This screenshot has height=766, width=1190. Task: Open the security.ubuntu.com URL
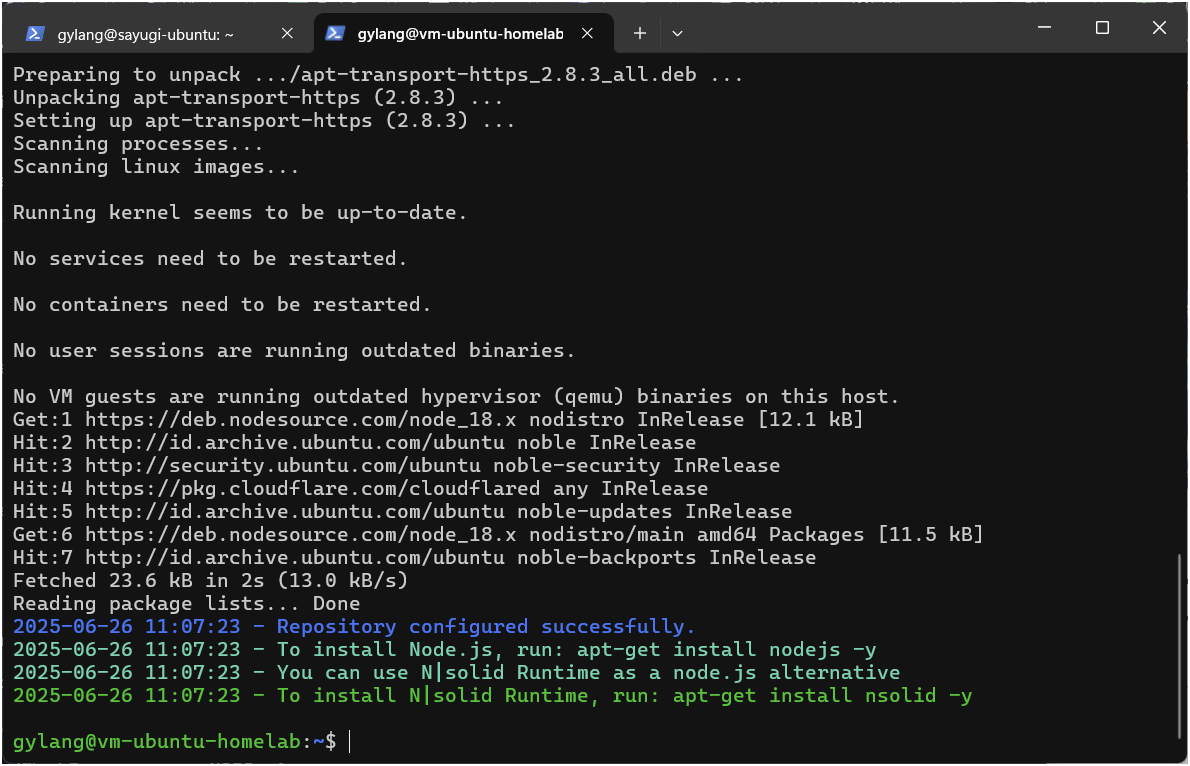pos(295,466)
